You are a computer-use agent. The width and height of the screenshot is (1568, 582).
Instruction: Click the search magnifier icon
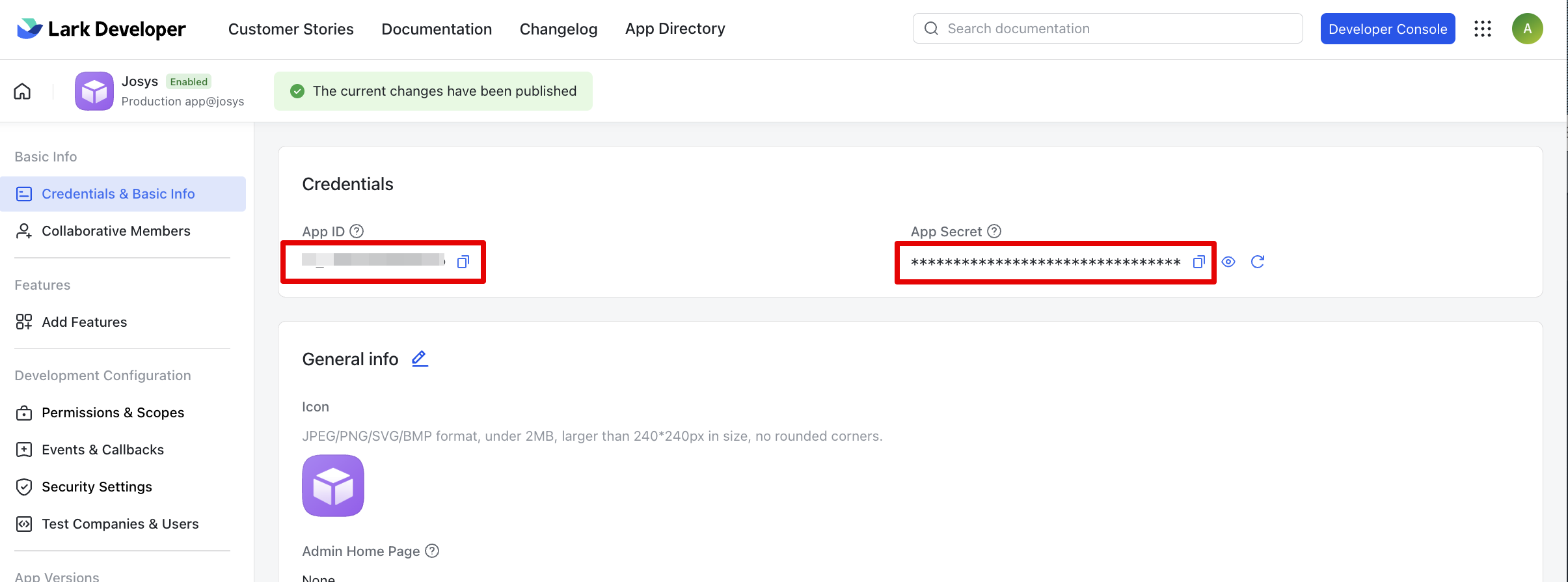[932, 29]
